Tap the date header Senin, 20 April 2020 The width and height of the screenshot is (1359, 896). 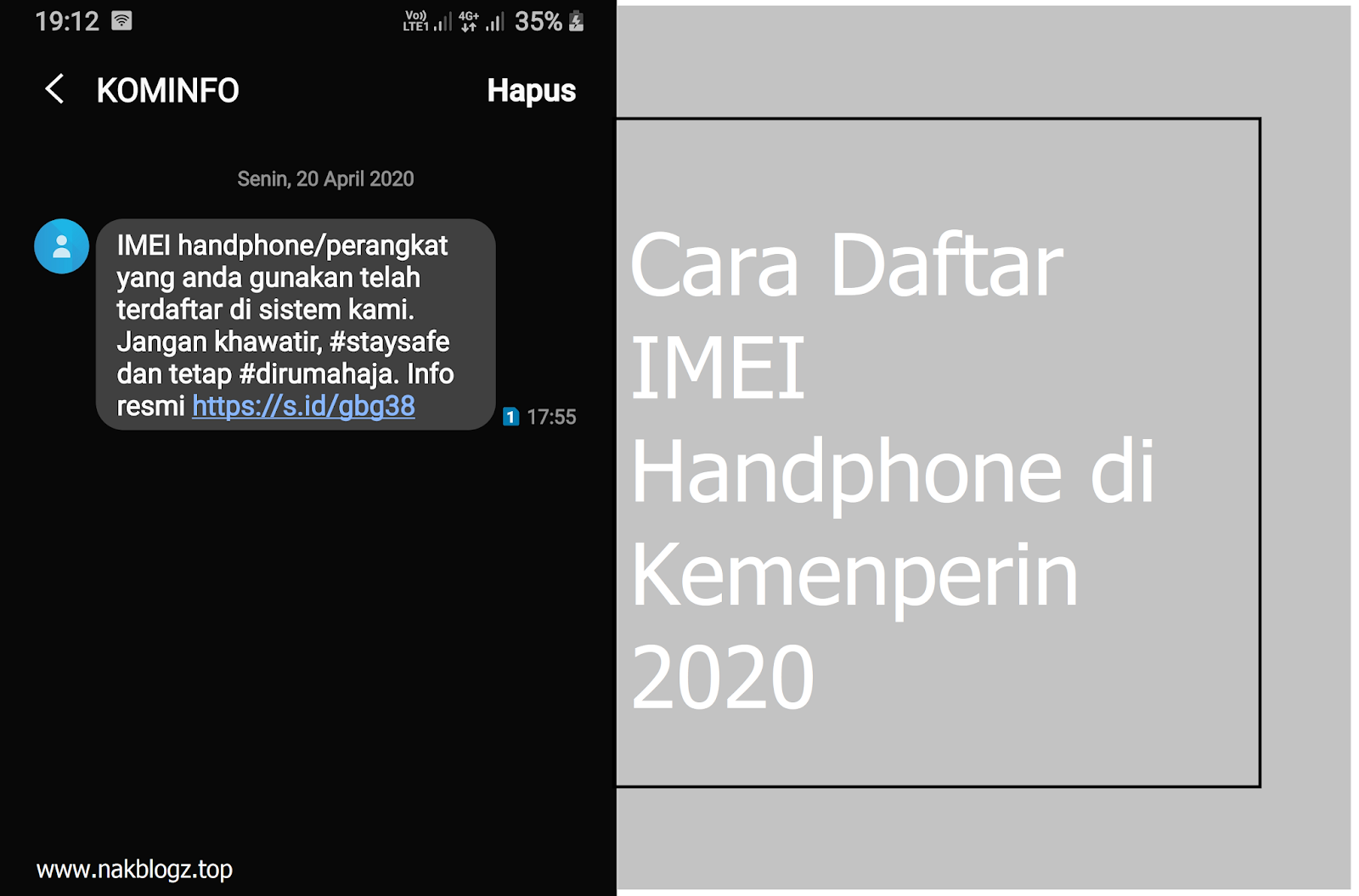324,178
